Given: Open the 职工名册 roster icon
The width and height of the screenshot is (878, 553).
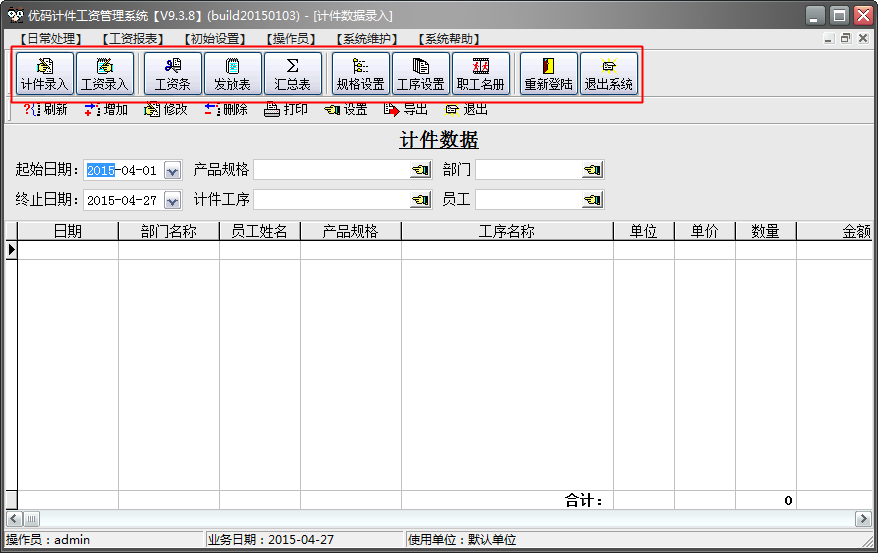Looking at the screenshot, I should tap(481, 73).
